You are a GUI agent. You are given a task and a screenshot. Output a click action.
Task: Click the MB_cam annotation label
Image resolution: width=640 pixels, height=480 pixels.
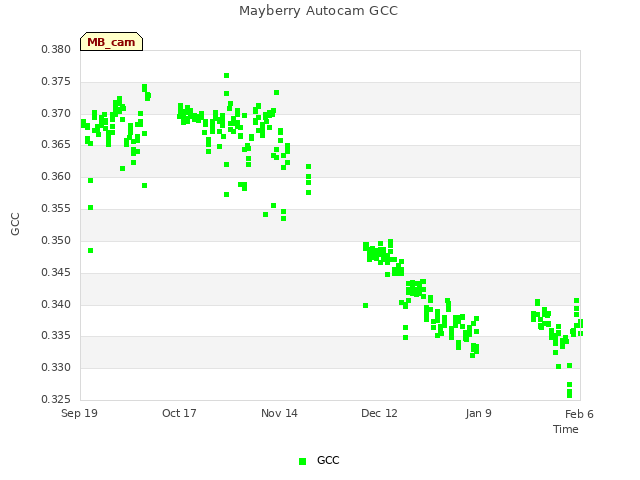click(111, 42)
